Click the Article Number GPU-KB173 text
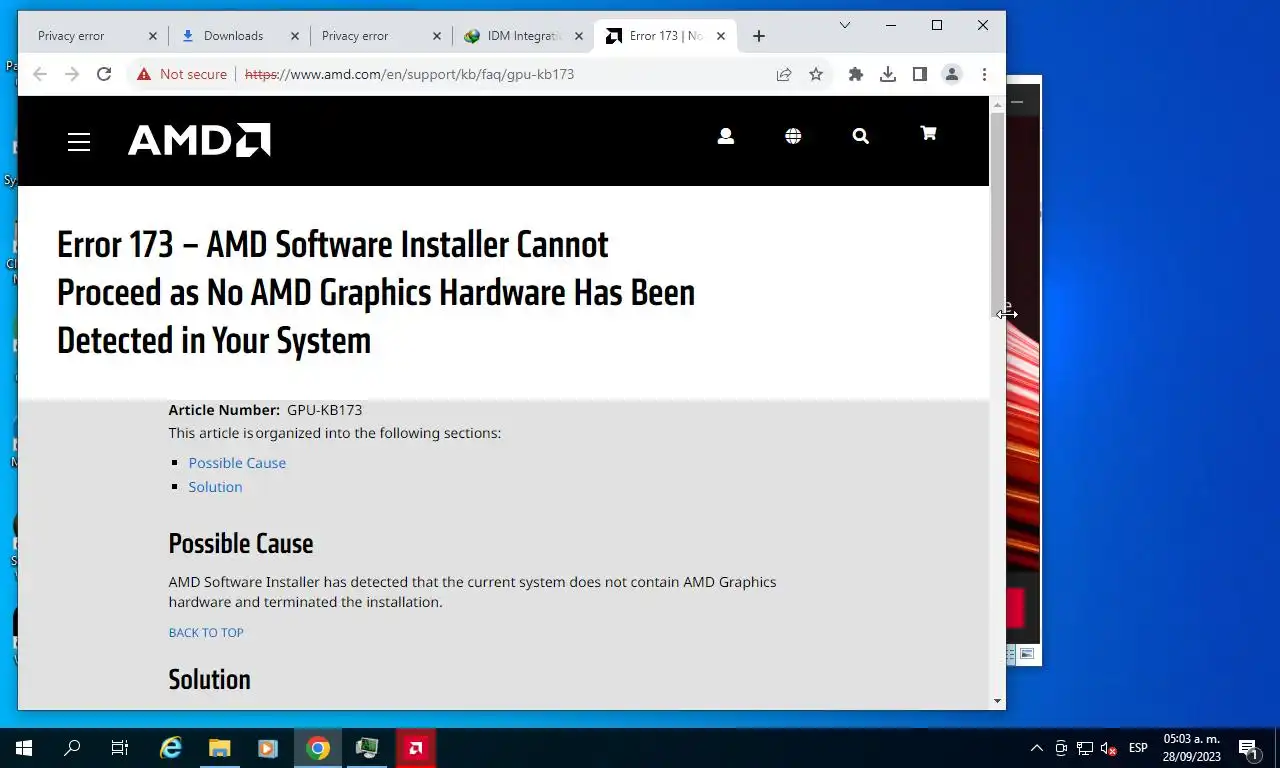 tap(265, 410)
